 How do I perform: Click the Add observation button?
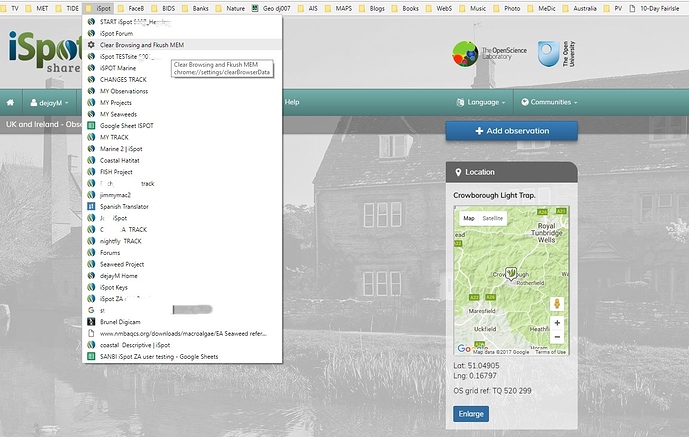tap(512, 131)
